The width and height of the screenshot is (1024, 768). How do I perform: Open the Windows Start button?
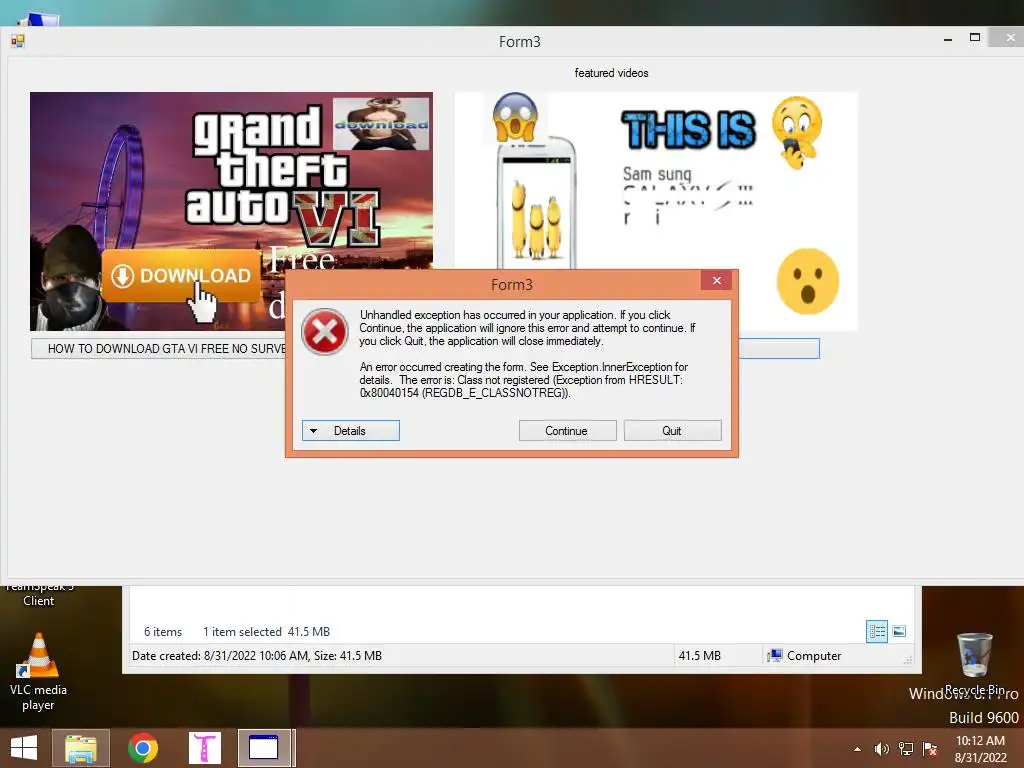point(24,748)
